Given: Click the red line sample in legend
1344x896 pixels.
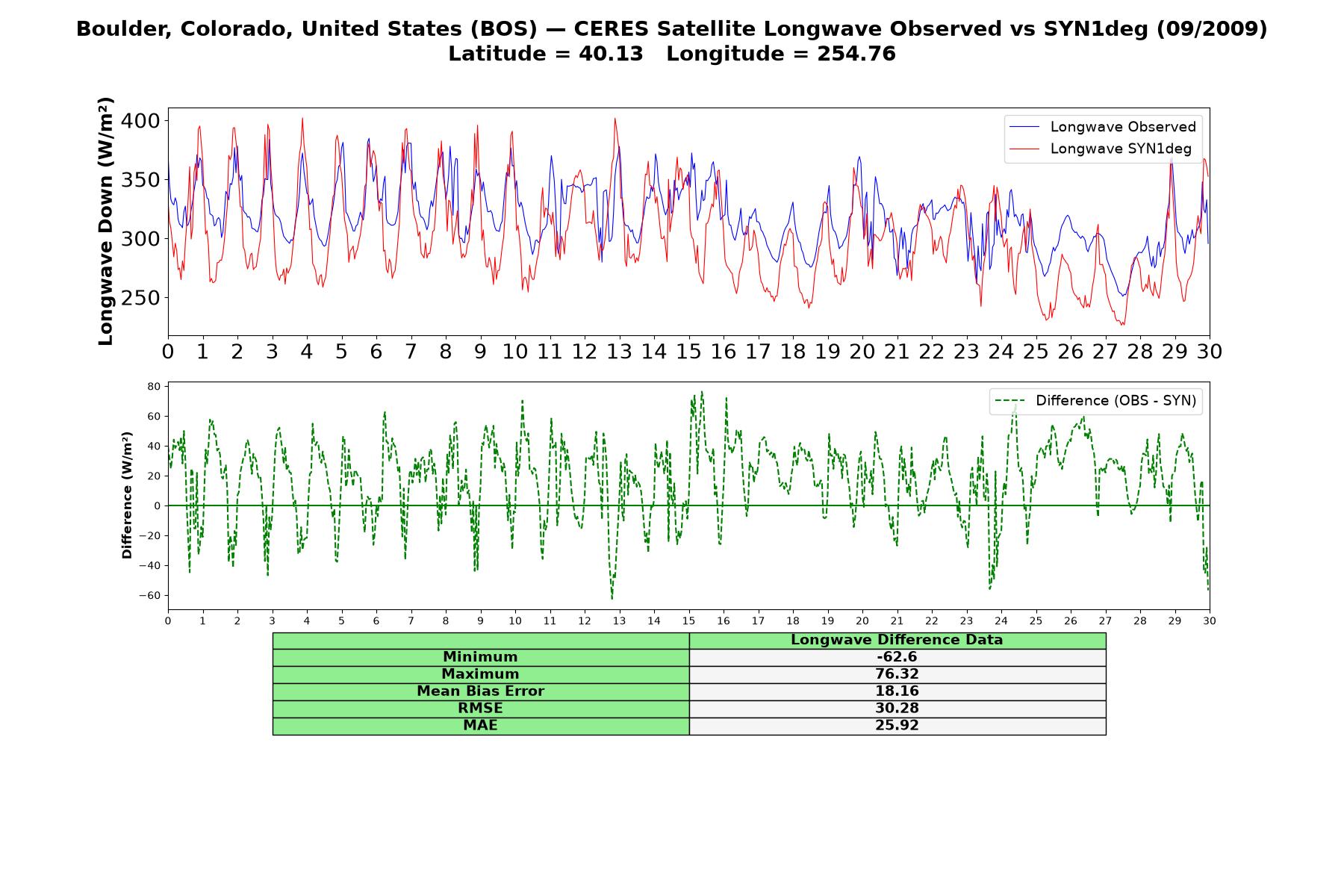Looking at the screenshot, I should click(x=1024, y=149).
